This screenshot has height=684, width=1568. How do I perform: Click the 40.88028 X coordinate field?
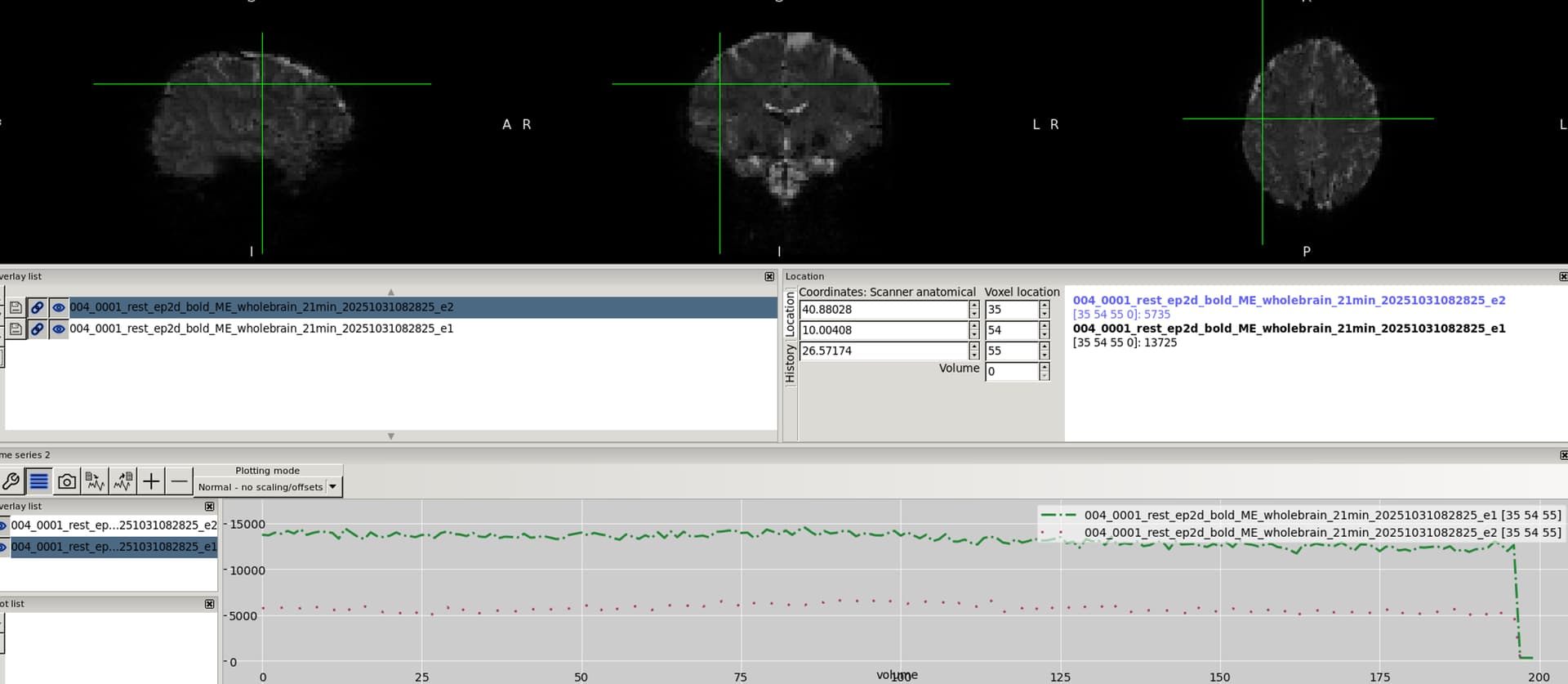882,310
